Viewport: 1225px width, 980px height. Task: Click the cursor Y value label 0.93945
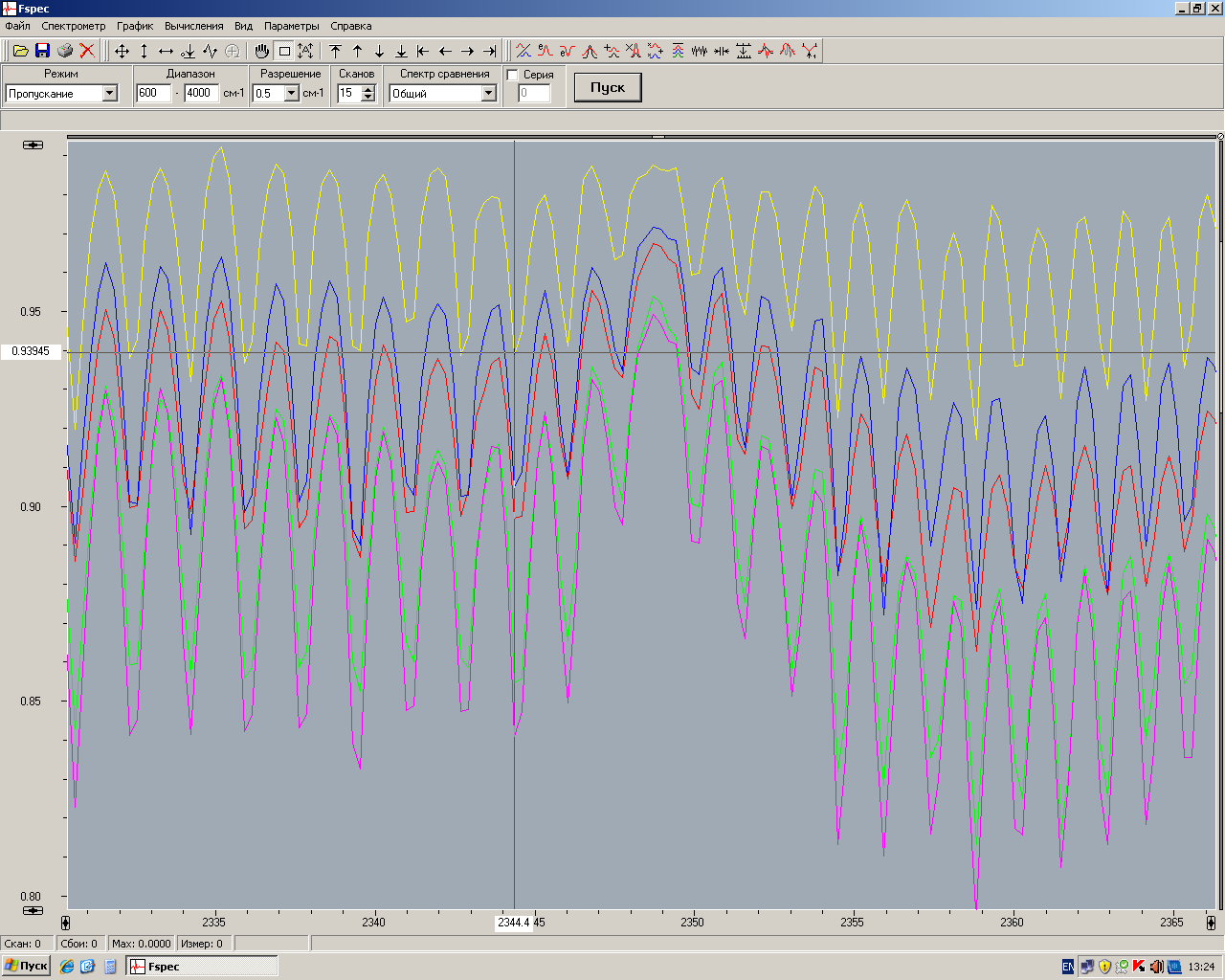tap(31, 351)
